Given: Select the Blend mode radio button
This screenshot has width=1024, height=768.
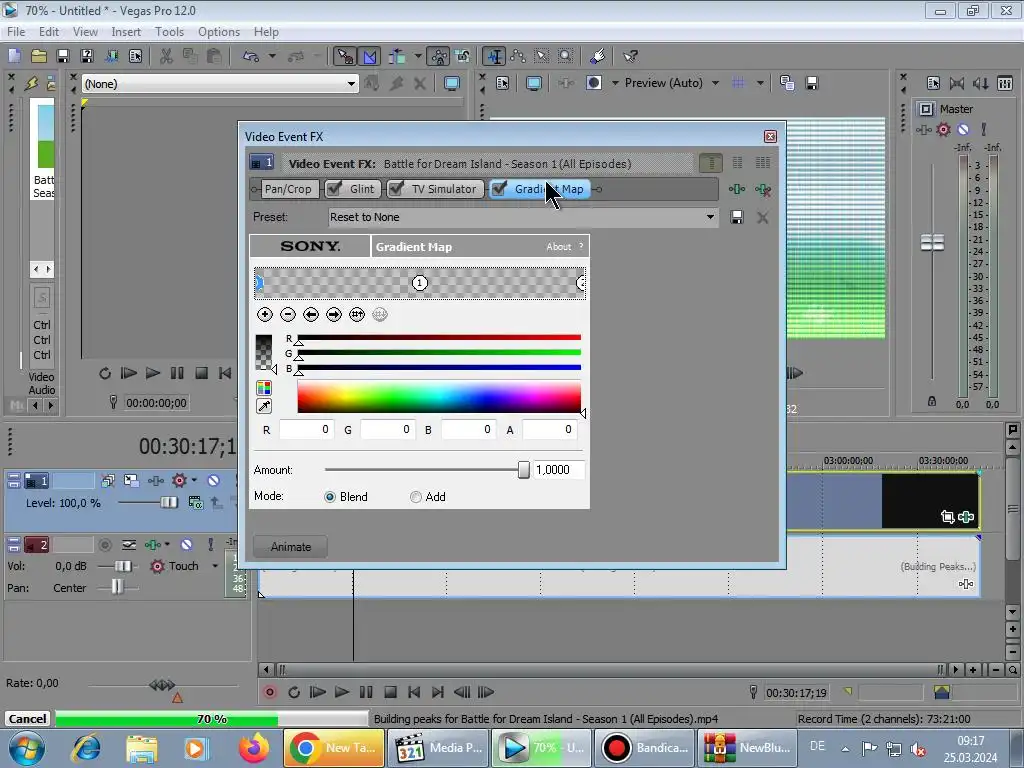Looking at the screenshot, I should pyautogui.click(x=330, y=497).
